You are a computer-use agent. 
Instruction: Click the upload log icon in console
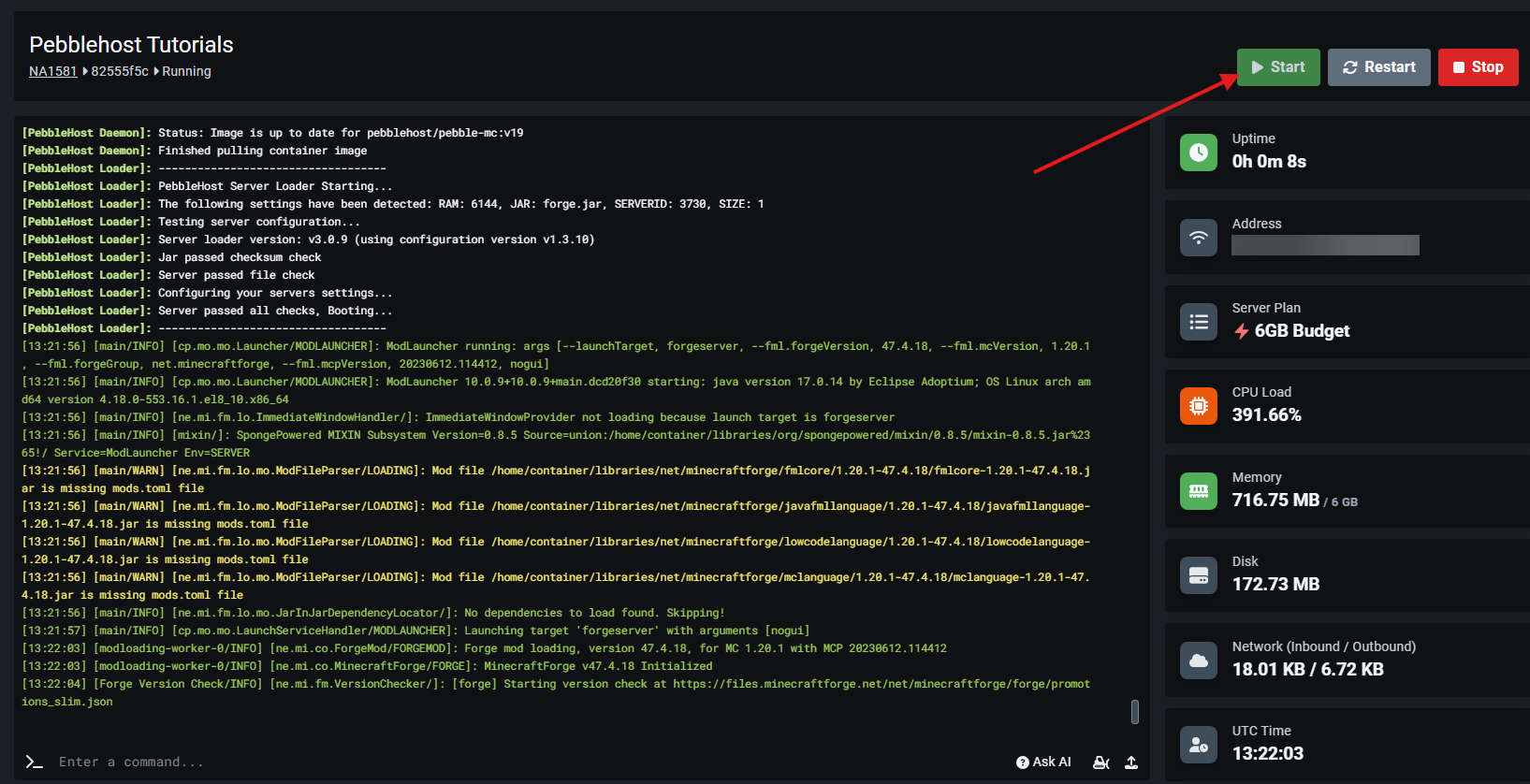pyautogui.click(x=1131, y=762)
